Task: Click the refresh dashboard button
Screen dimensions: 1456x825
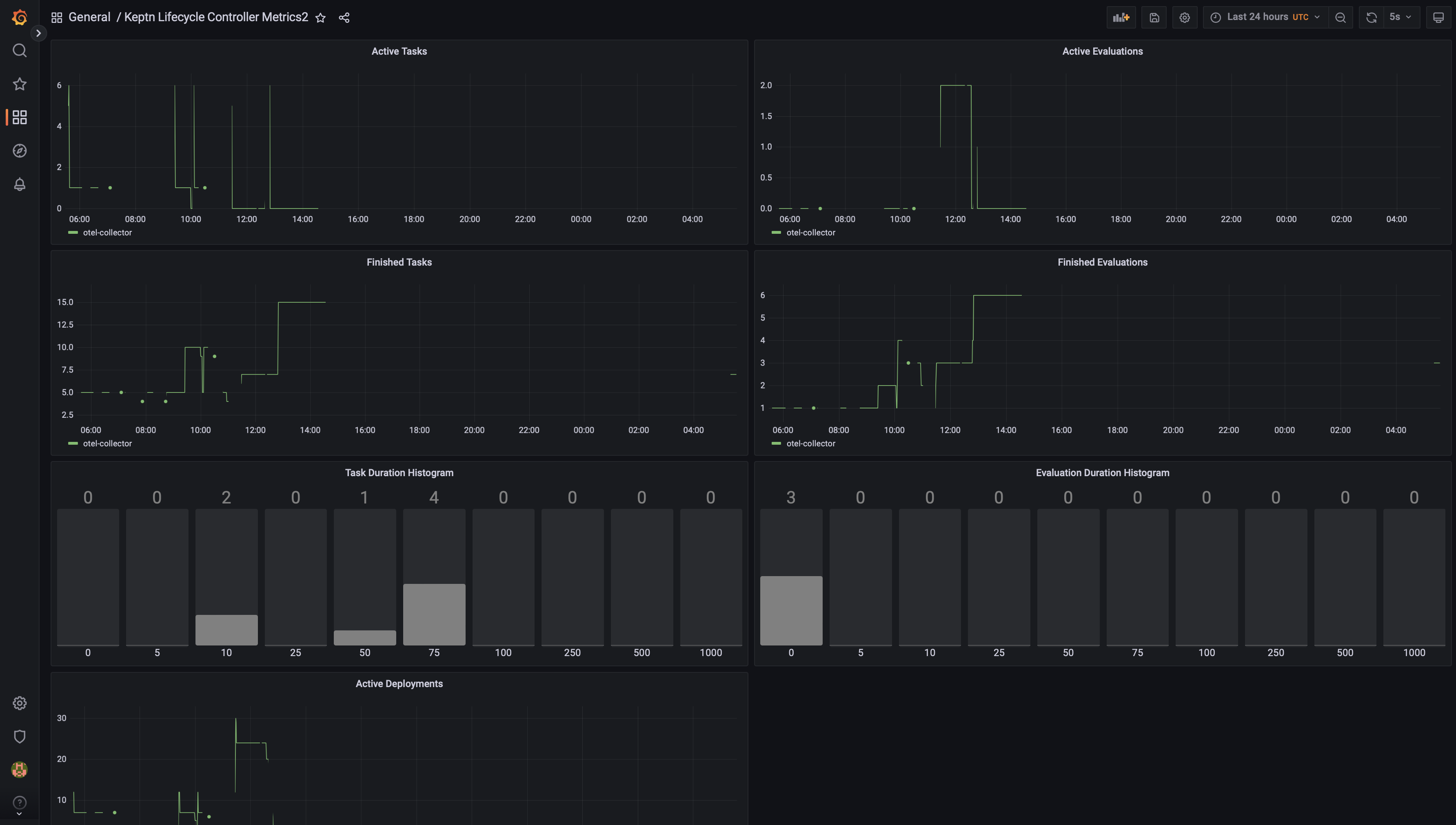Action: coord(1371,18)
